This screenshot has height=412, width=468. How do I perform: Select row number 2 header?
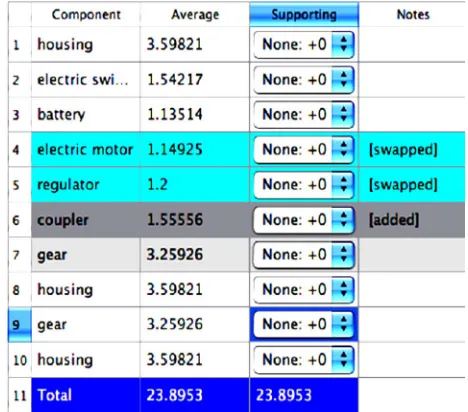pyautogui.click(x=20, y=80)
